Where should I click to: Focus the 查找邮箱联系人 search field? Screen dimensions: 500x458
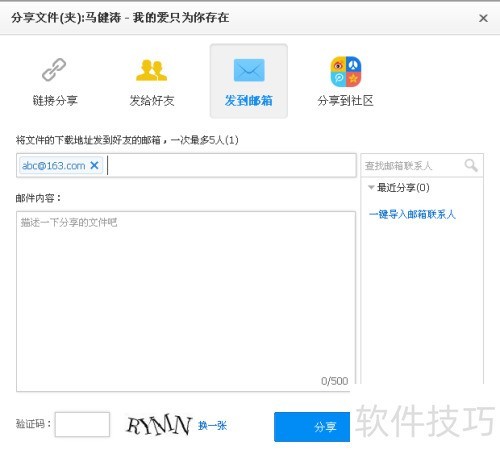(x=413, y=165)
